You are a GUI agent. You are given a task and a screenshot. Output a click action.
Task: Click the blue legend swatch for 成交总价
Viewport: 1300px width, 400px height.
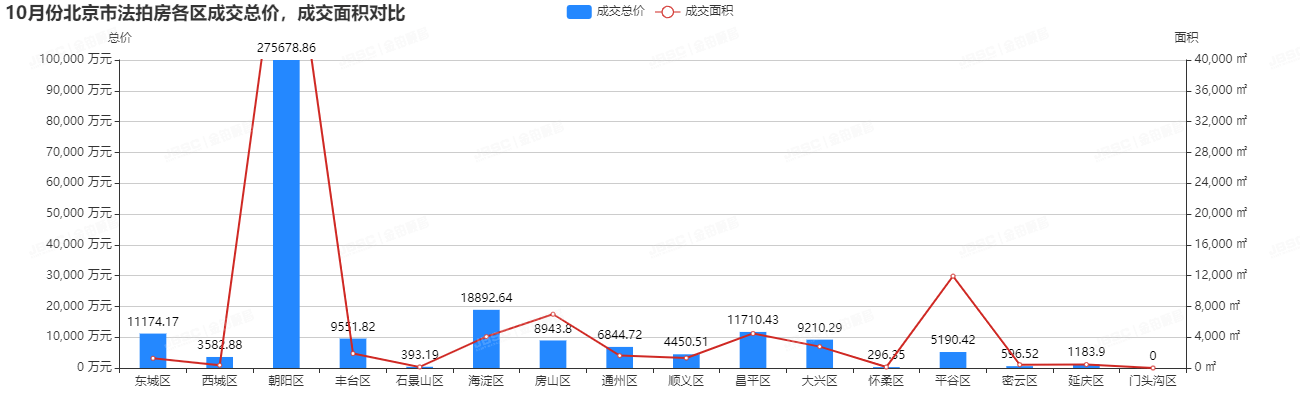click(x=579, y=12)
